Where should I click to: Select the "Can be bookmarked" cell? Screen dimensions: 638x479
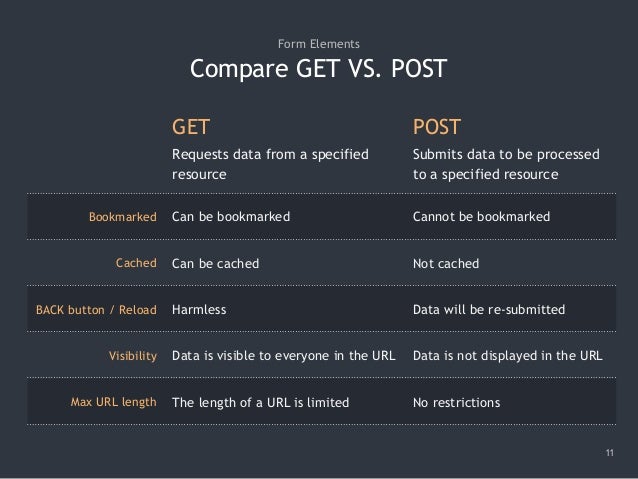pos(232,216)
